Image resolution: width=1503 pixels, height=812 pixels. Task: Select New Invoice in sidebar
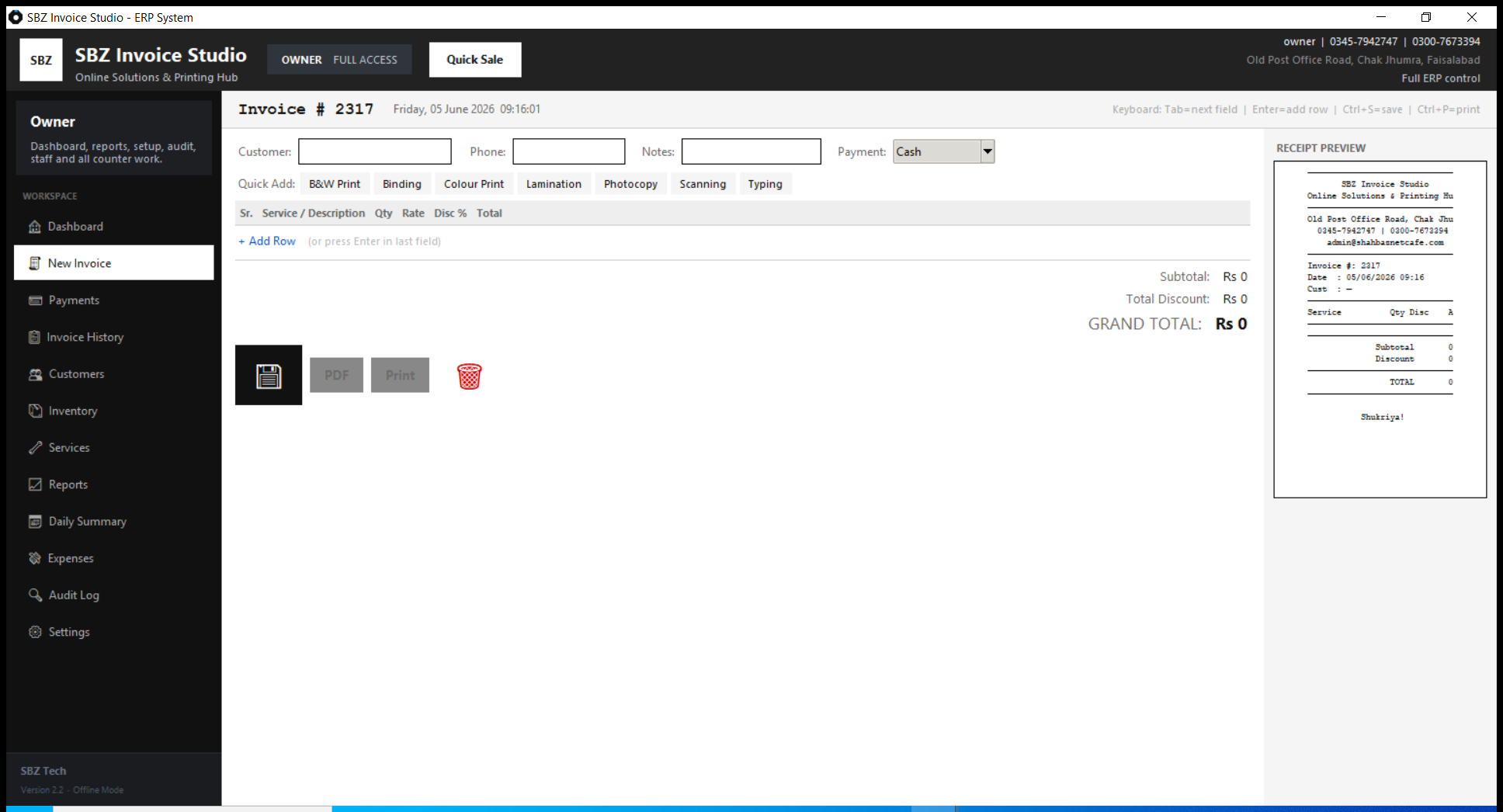(114, 263)
